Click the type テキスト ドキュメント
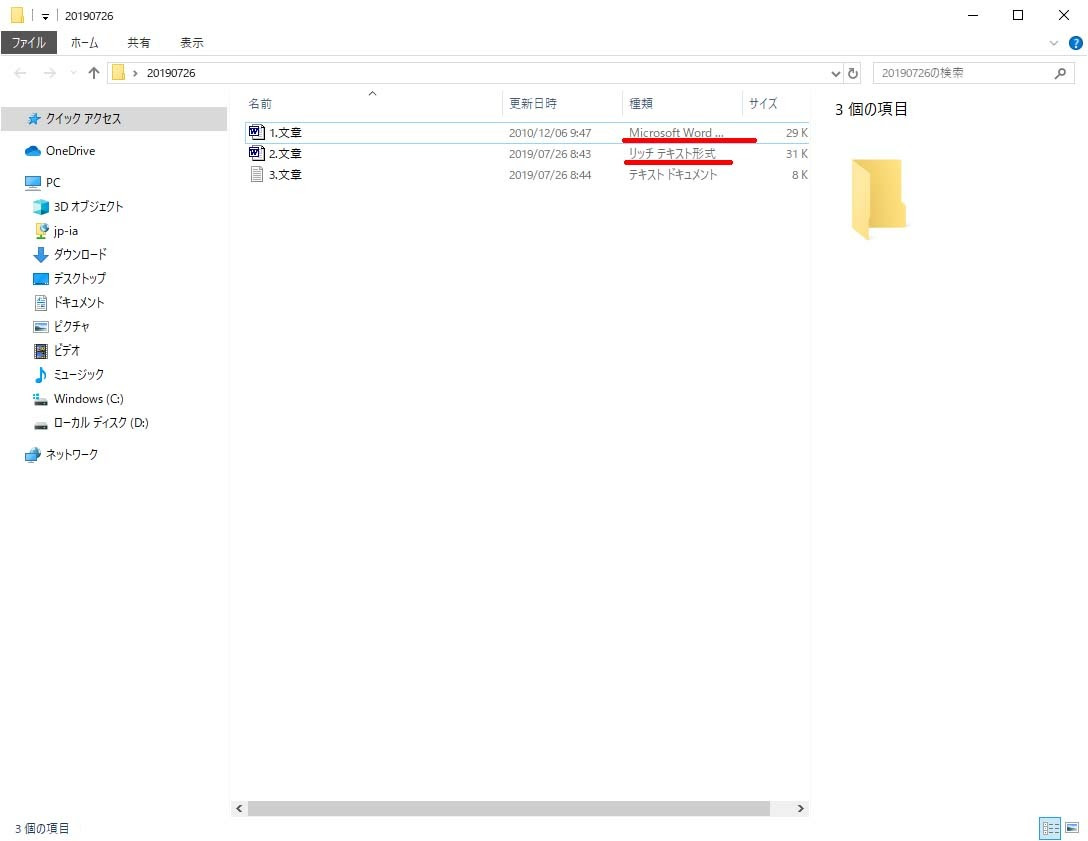This screenshot has width=1088, height=841. (672, 175)
